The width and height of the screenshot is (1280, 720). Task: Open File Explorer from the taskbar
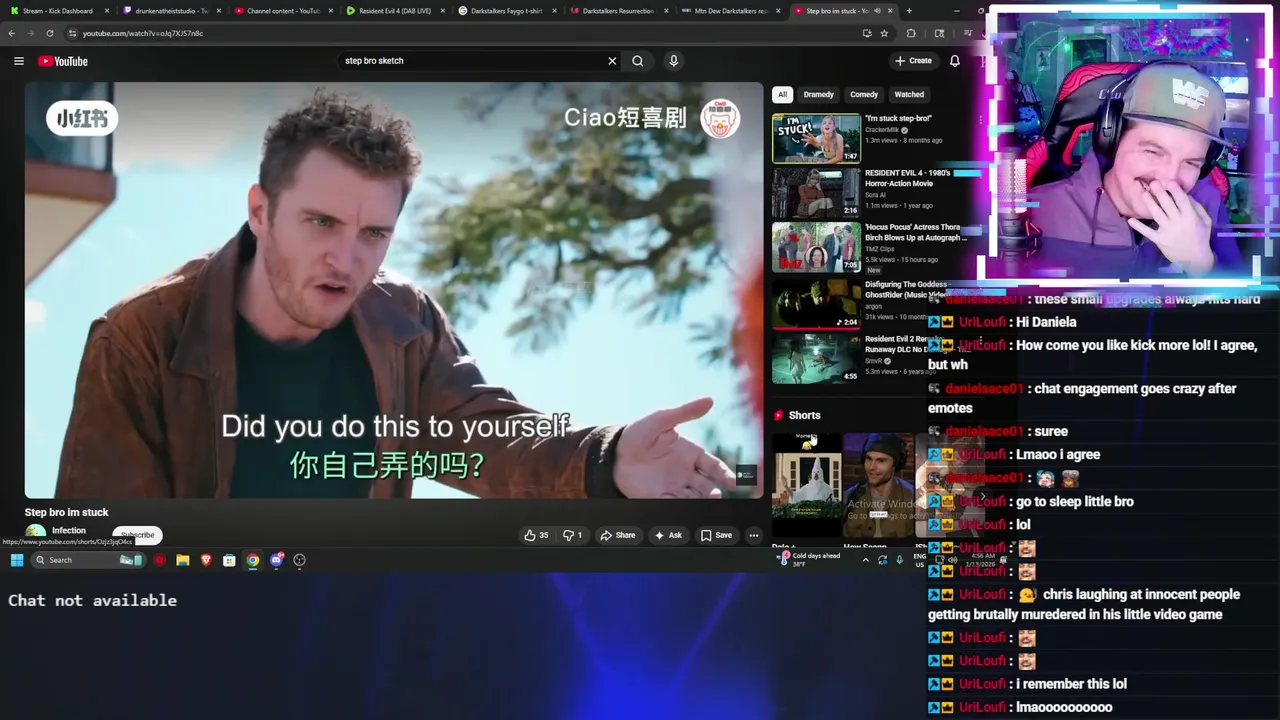182,560
